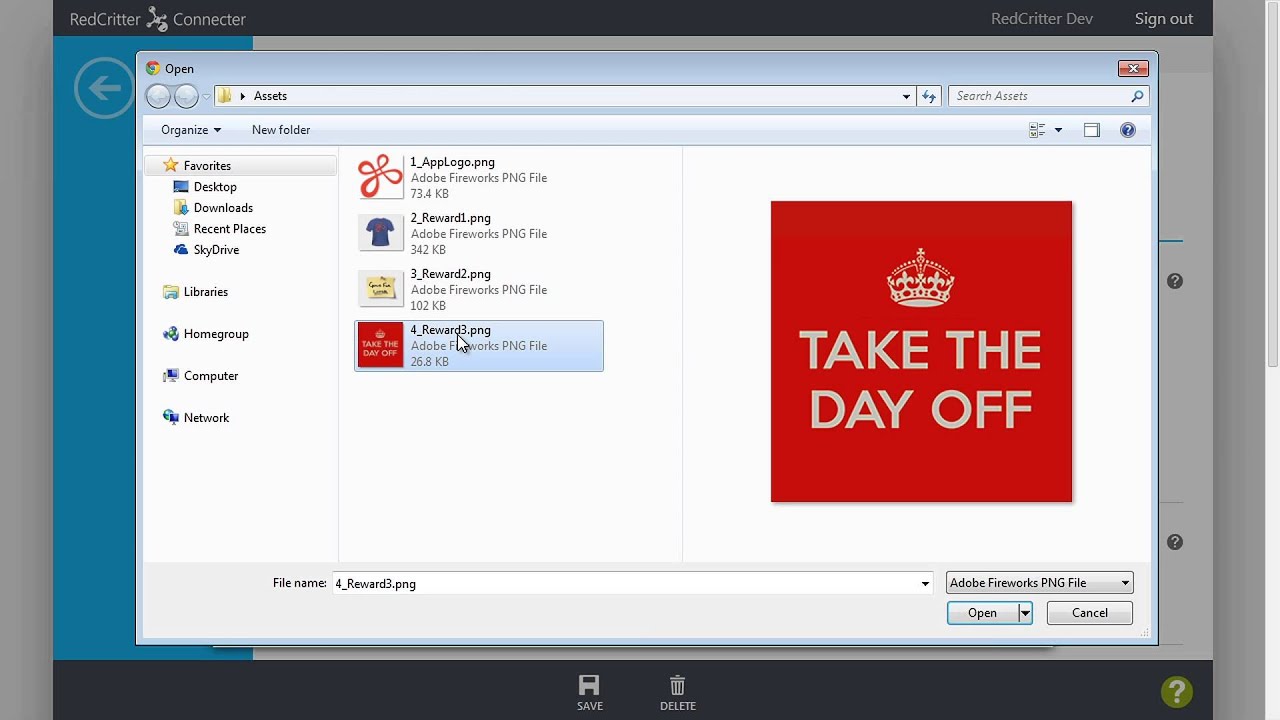Screen dimensions: 1280x720
Task: Select Desktop in Favorites
Action: [x=215, y=187]
